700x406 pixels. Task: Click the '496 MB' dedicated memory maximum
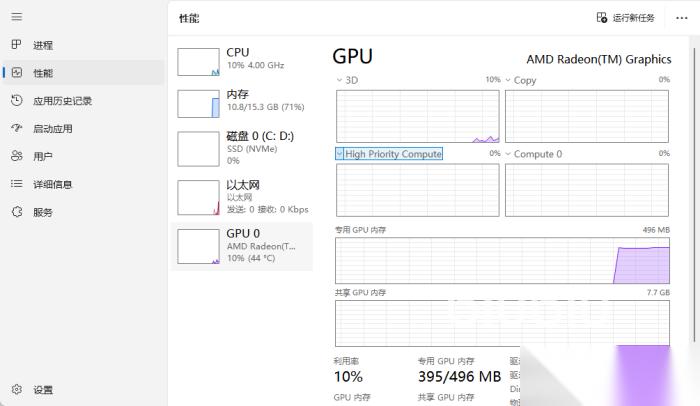656,230
